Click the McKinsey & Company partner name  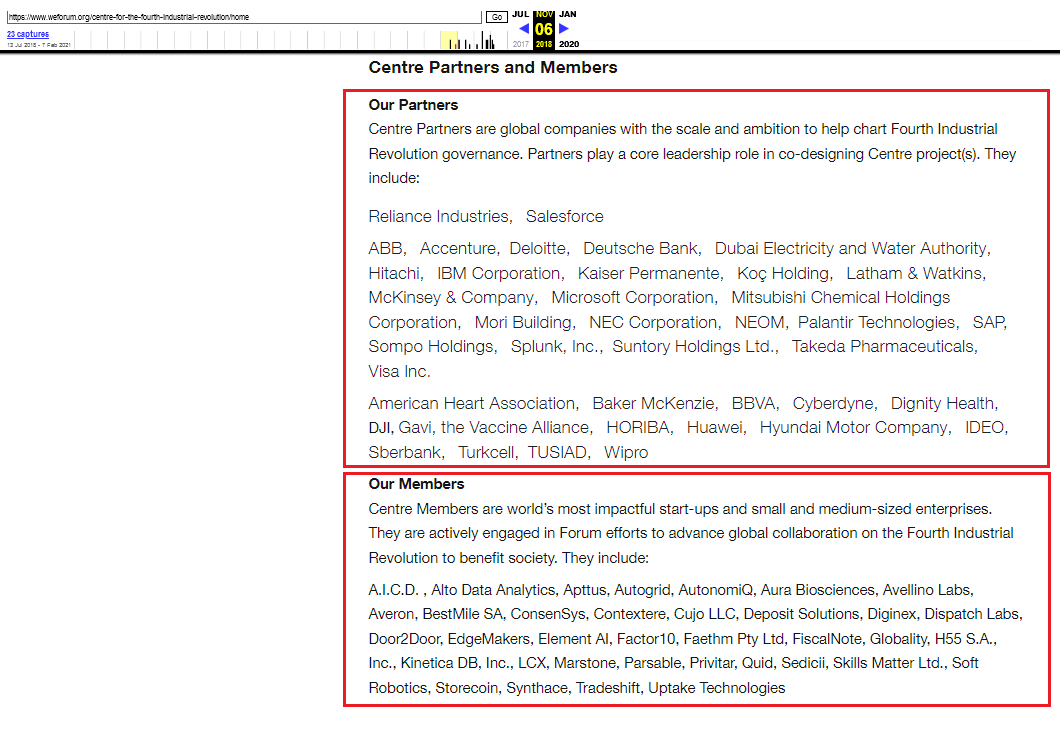[x=451, y=297]
